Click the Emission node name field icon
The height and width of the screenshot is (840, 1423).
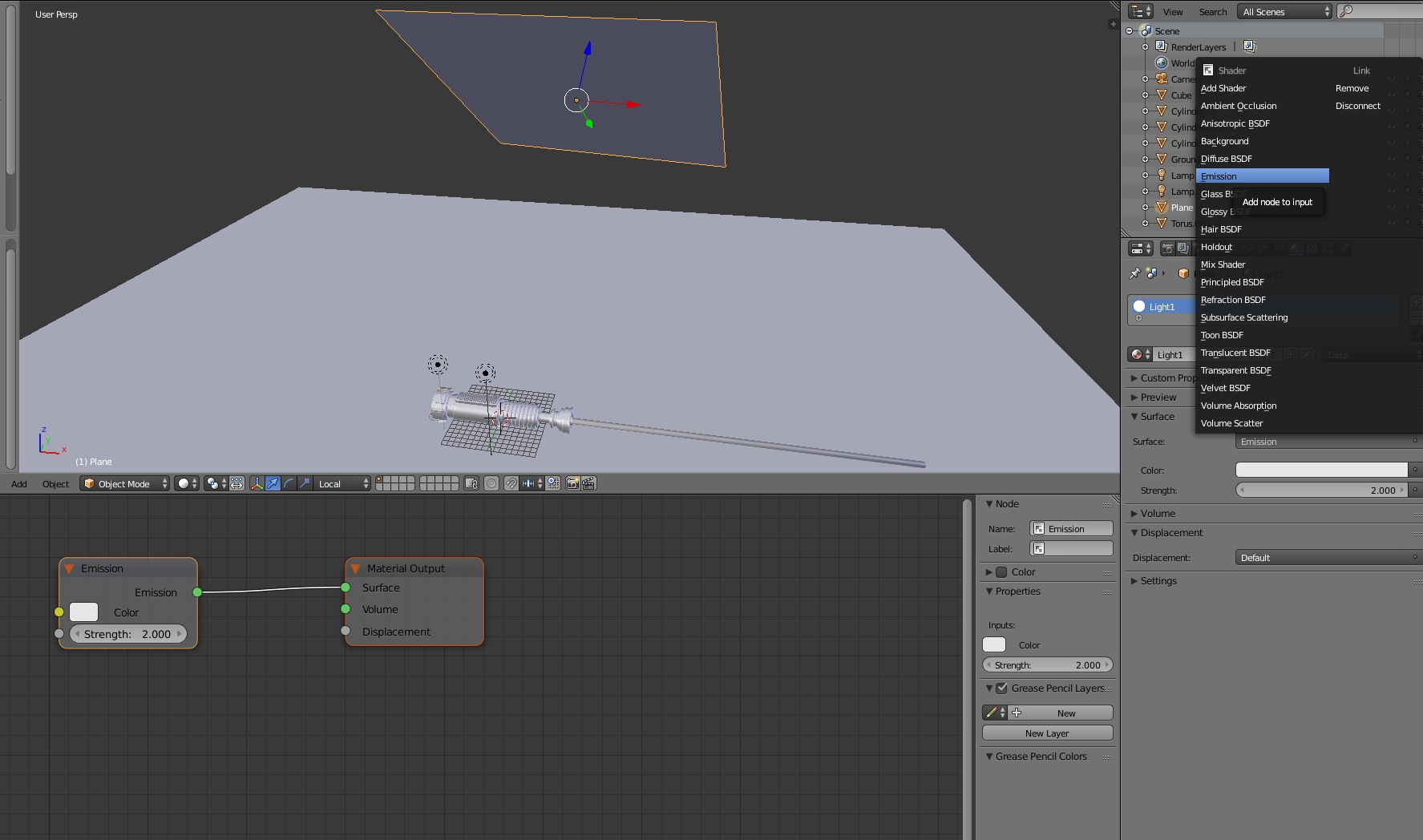(x=1039, y=529)
